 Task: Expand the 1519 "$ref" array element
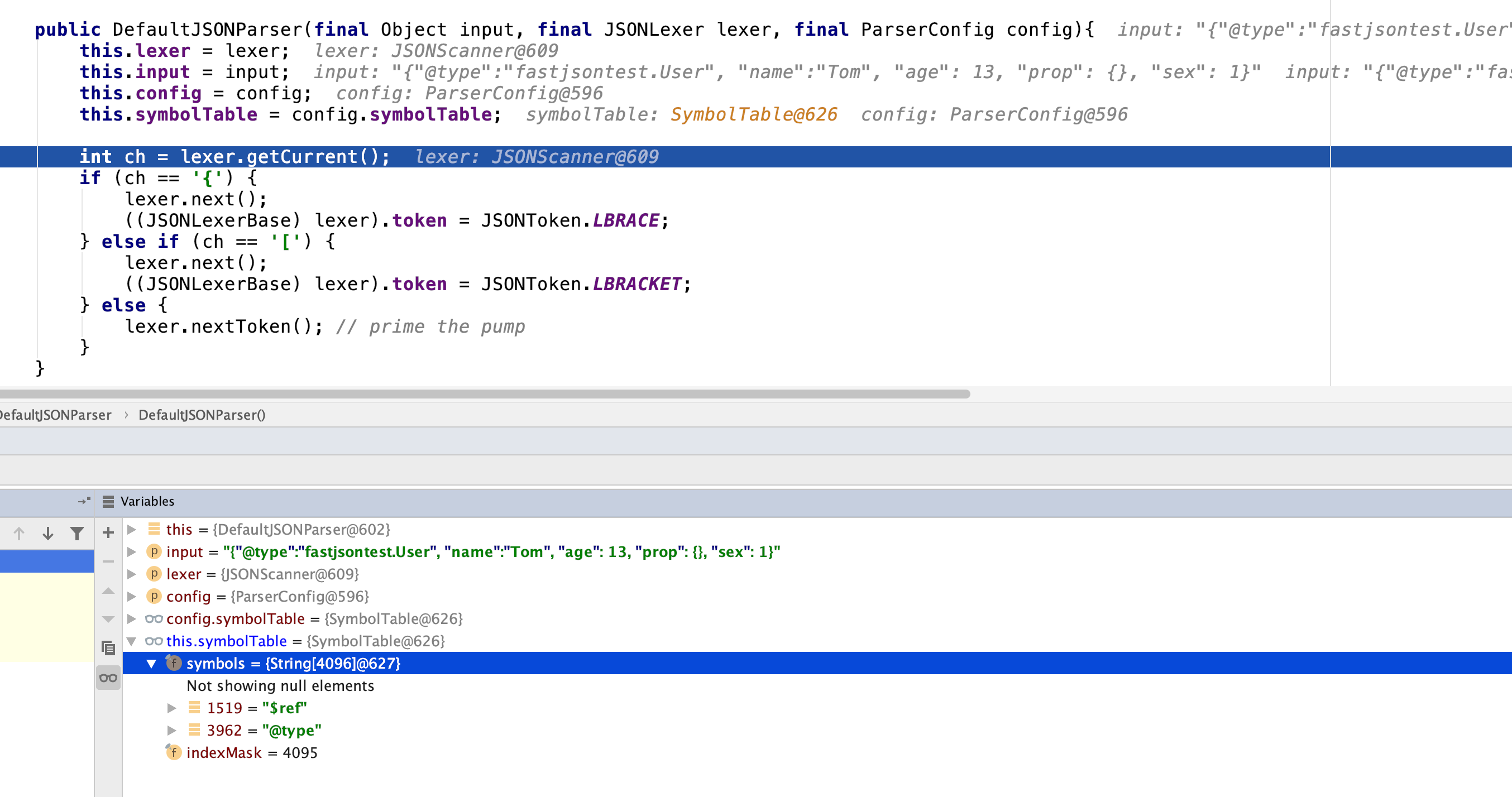(171, 708)
